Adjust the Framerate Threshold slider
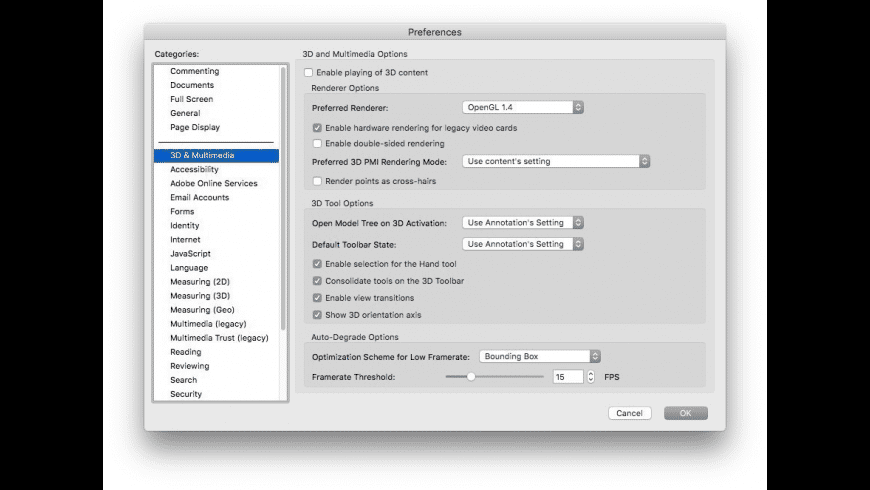Screen dimensions: 870x490 point(471,377)
